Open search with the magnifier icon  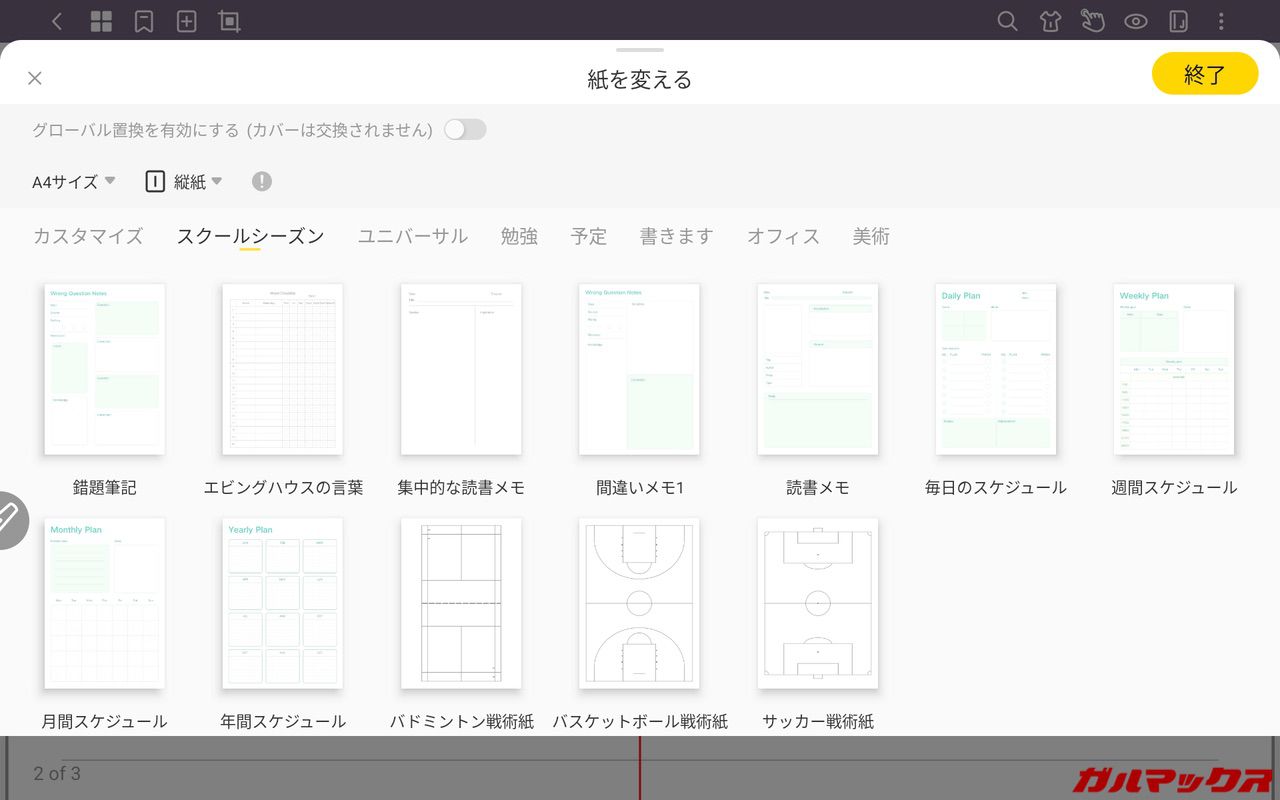tap(1007, 21)
